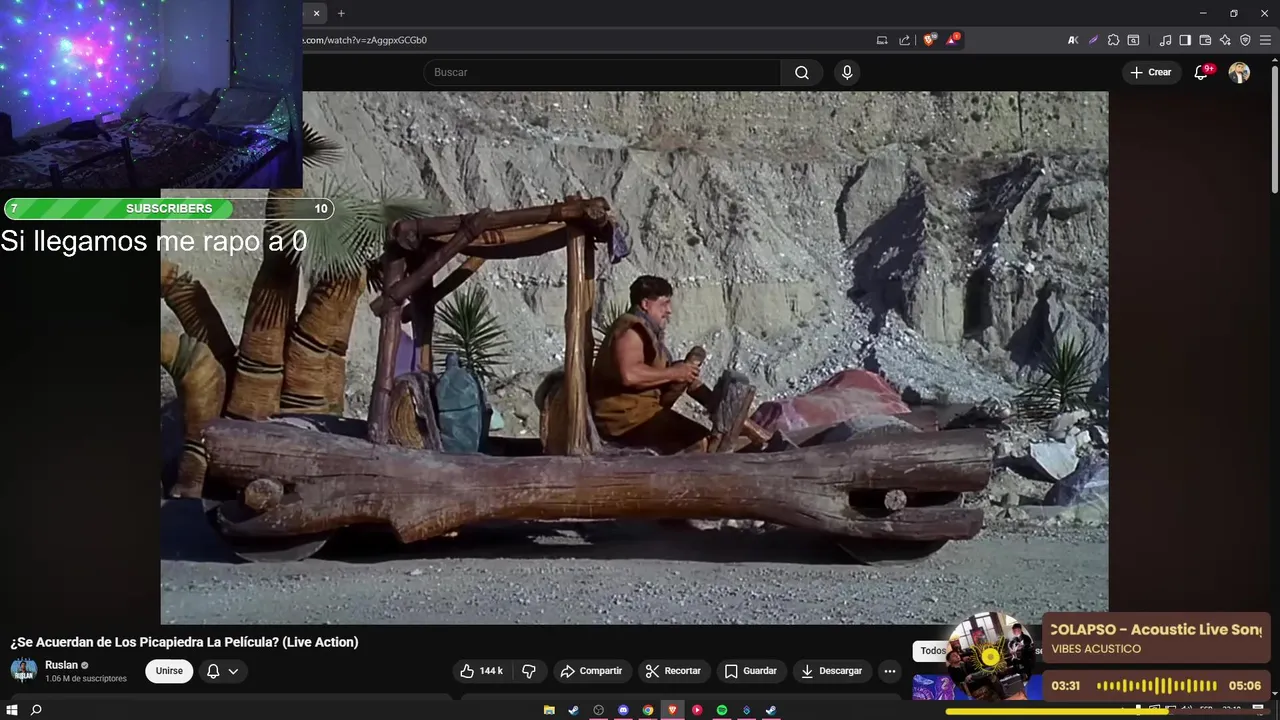Click the webcam overlay preview
This screenshot has height=720, width=1280.
pyautogui.click(x=151, y=95)
